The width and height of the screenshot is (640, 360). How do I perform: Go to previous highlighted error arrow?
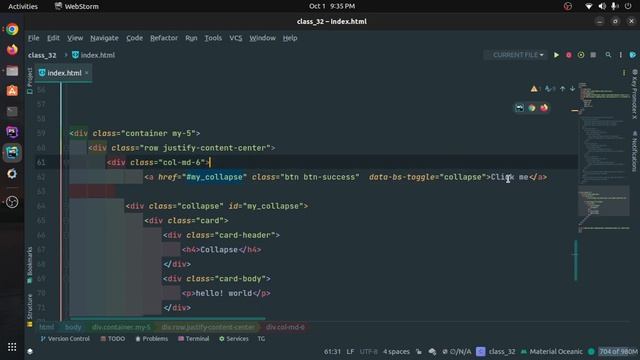click(x=563, y=89)
